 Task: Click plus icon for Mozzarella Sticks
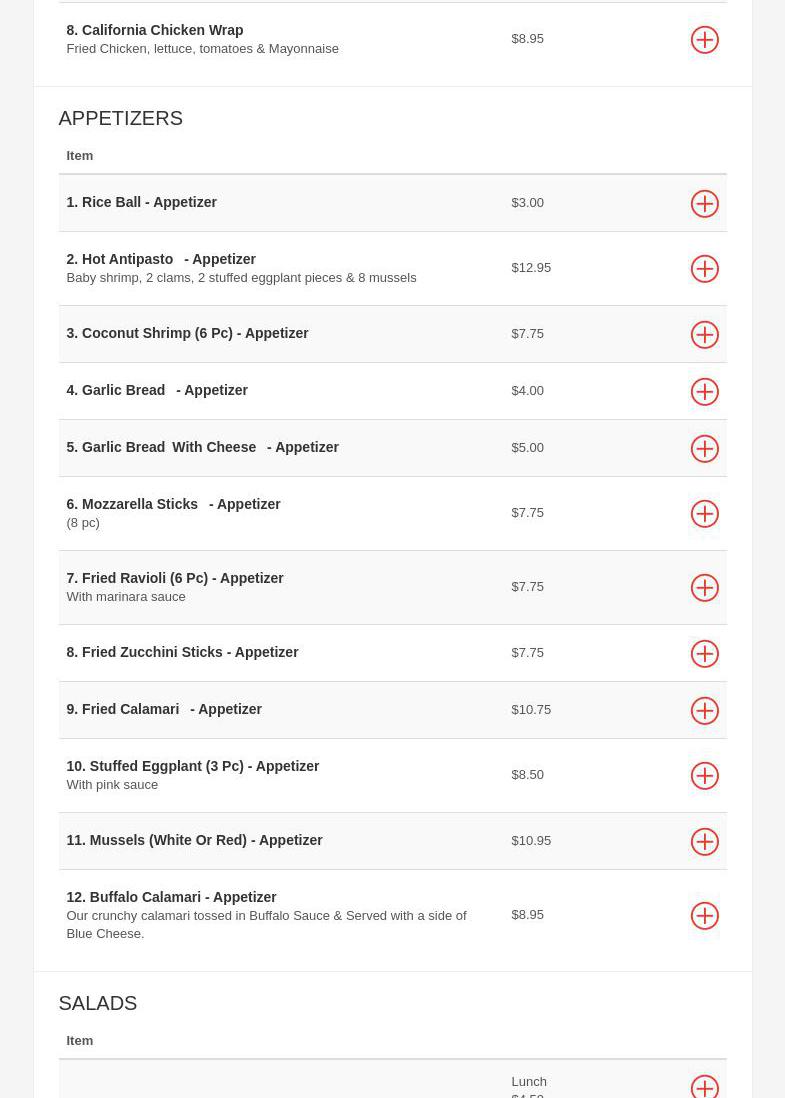(704, 514)
